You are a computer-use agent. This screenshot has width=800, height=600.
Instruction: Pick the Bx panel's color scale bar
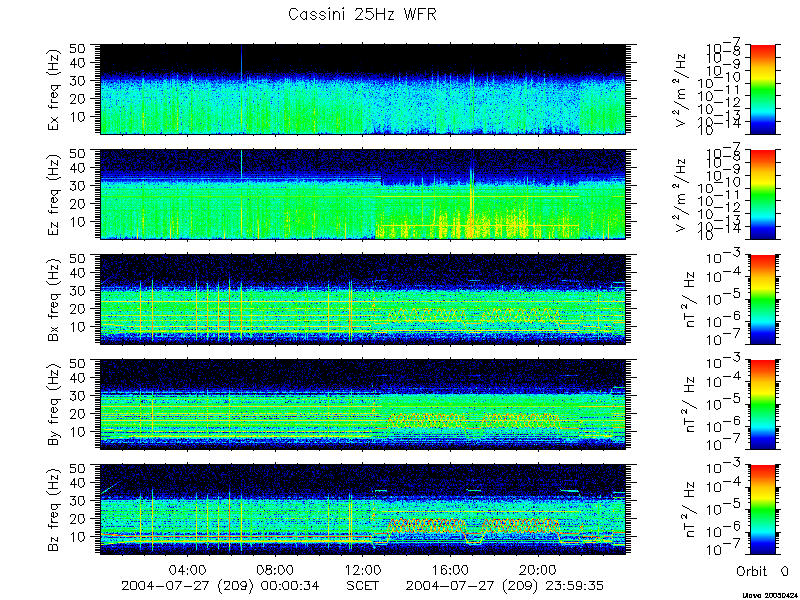coord(762,299)
